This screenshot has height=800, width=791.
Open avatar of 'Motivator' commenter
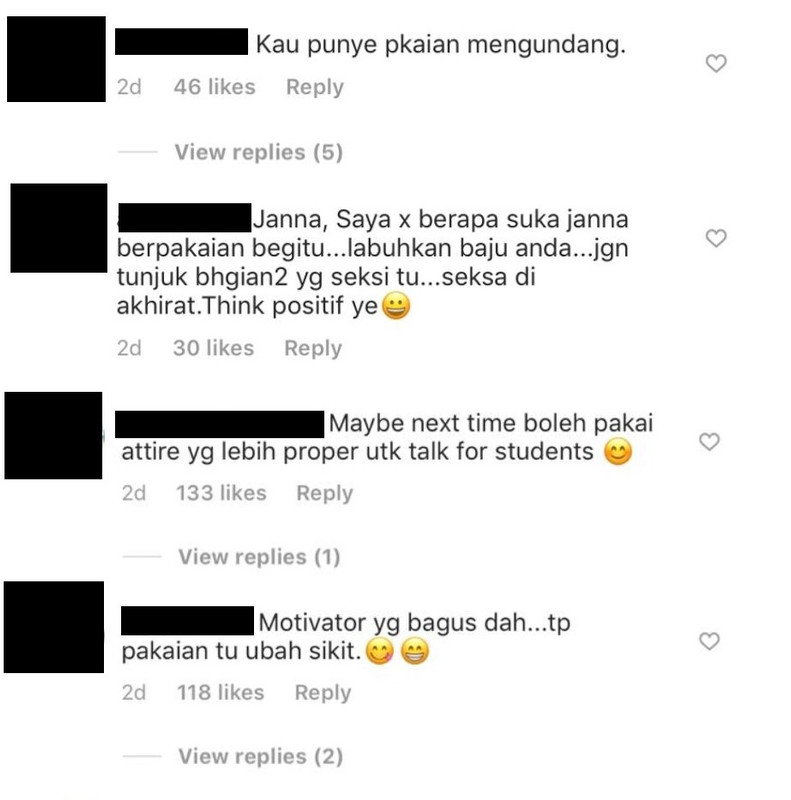point(54,627)
